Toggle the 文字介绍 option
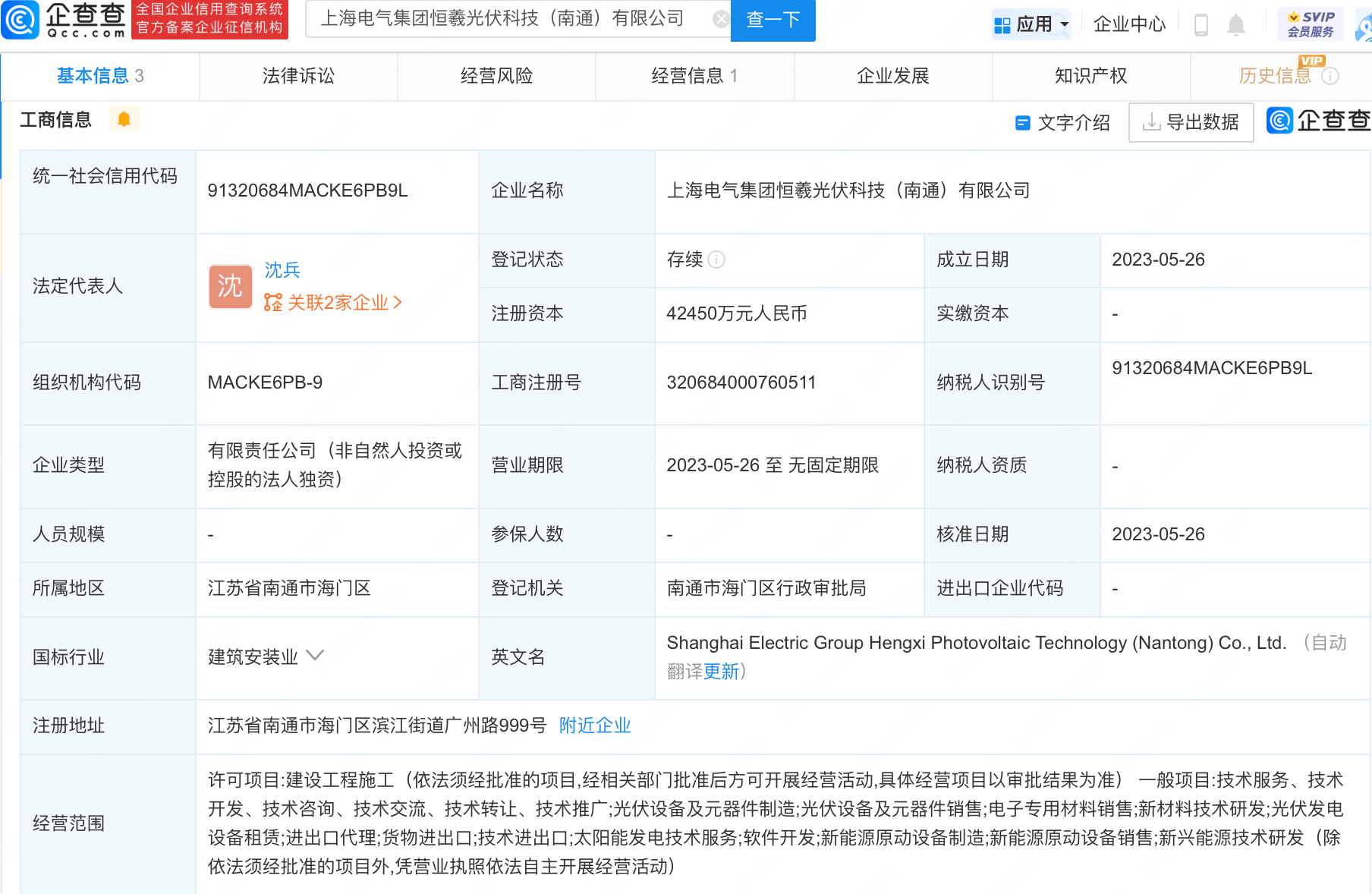Viewport: 1372px width, 894px height. 1062,122
